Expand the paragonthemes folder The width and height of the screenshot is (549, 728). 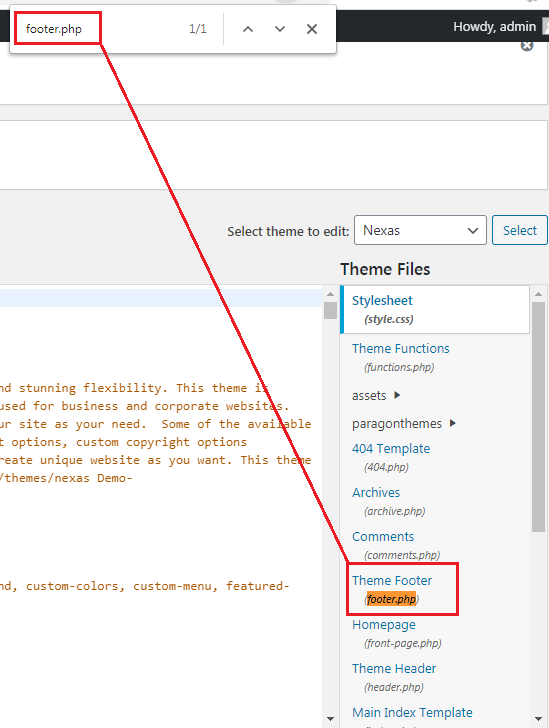click(x=404, y=423)
